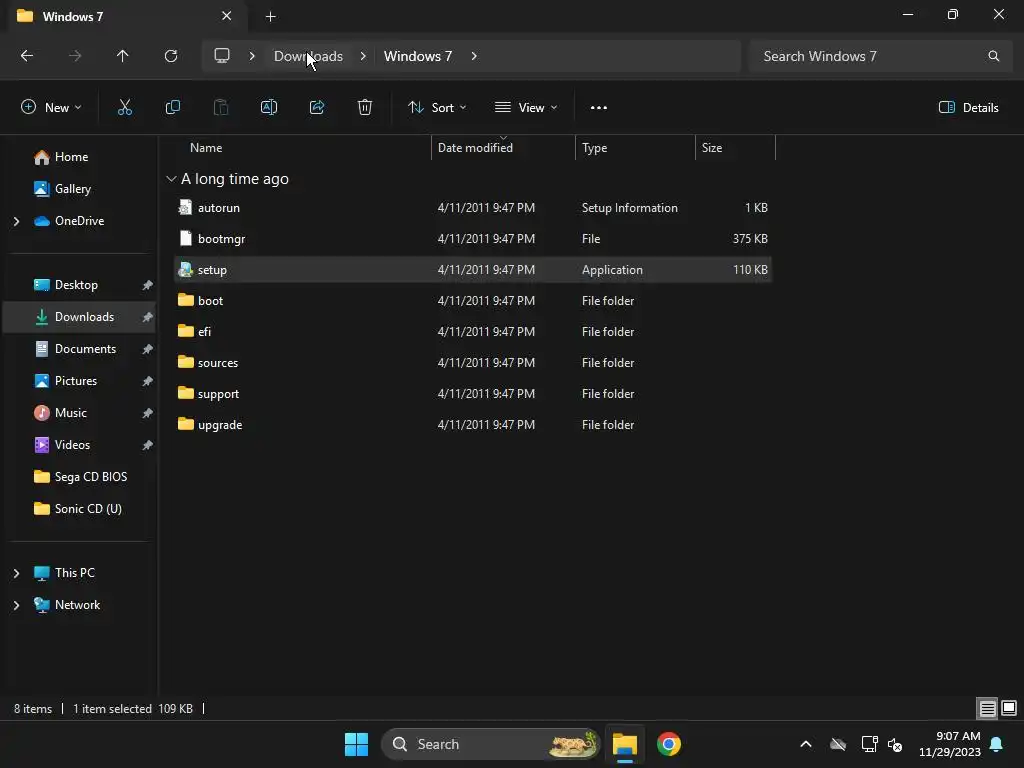Open the Sonic CD (U) folder shortcut
This screenshot has width=1024, height=768.
click(80, 509)
